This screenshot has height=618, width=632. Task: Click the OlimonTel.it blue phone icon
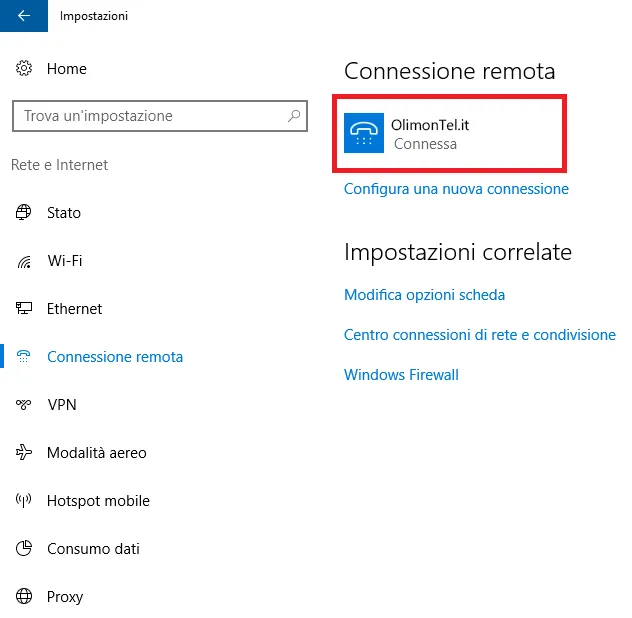tap(363, 133)
